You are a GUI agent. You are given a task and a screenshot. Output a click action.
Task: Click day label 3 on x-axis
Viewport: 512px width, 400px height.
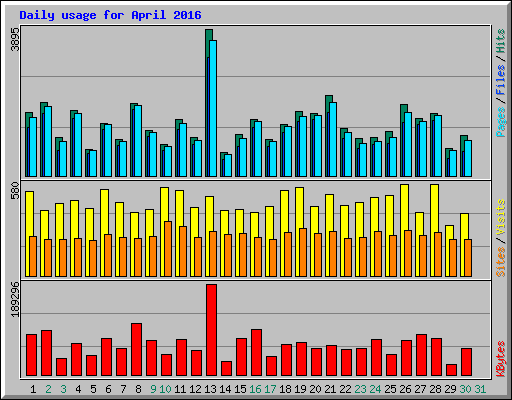pos(63,389)
